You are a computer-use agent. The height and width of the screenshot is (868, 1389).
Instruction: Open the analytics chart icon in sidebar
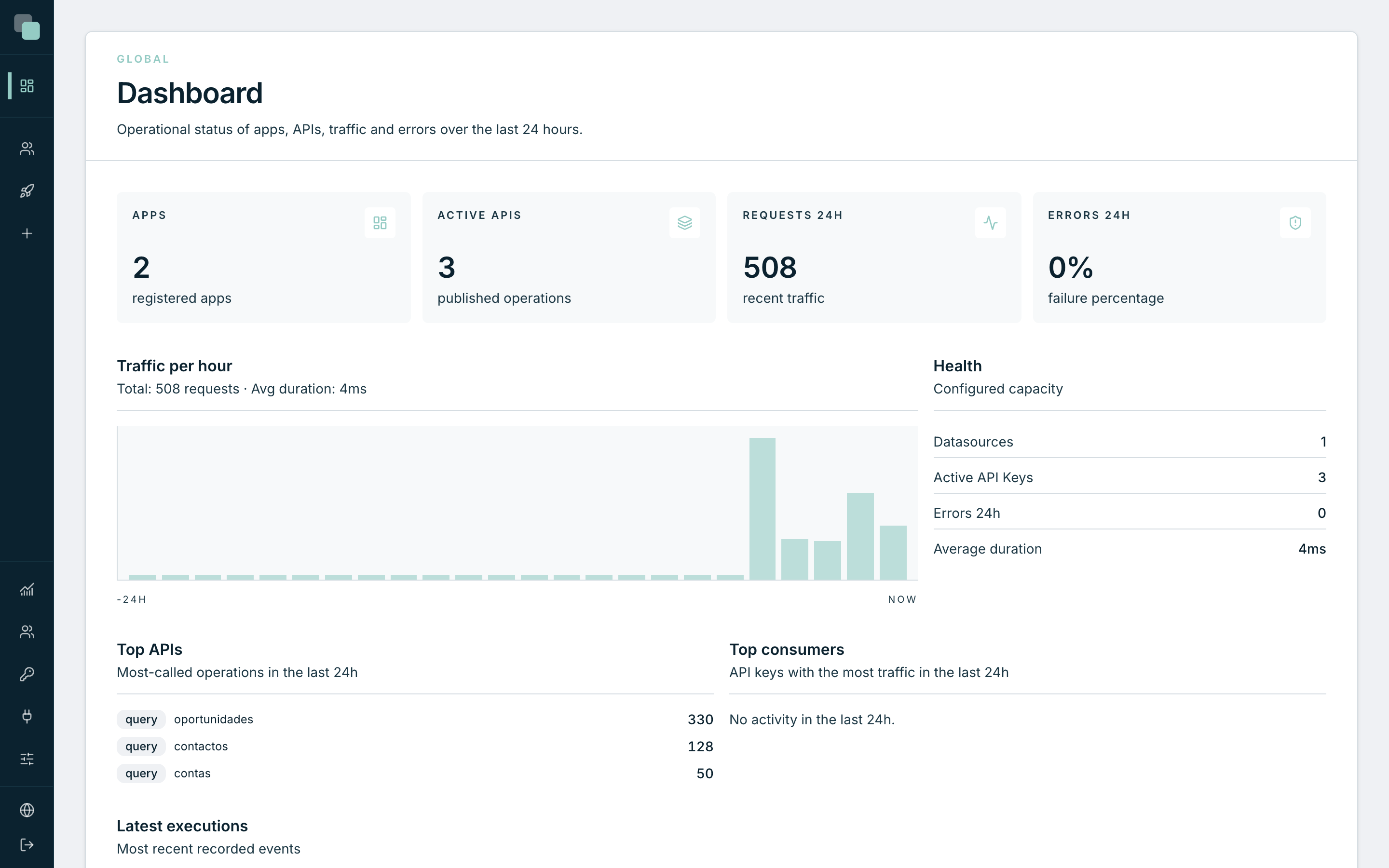[27, 590]
